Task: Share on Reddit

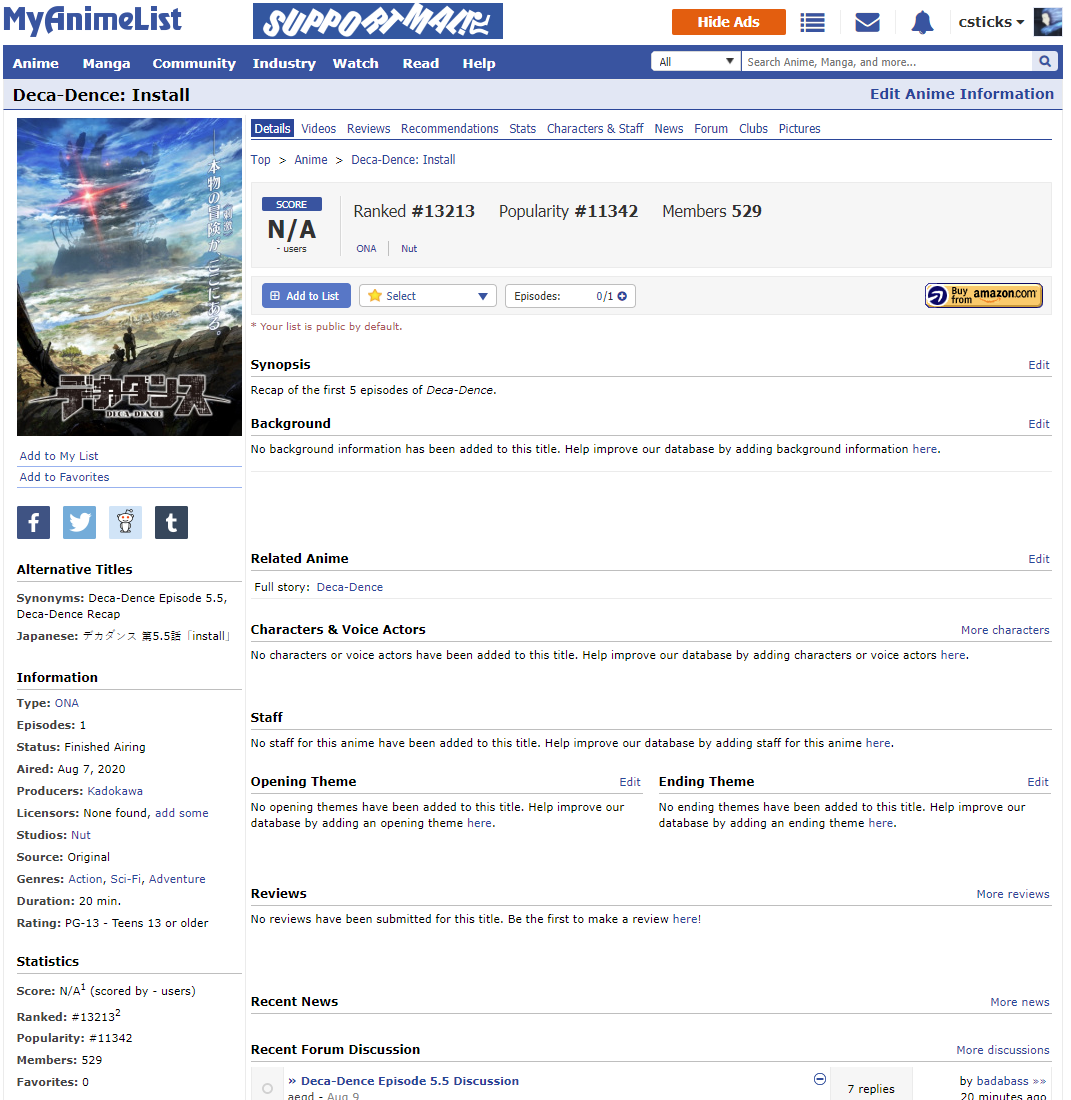Action: coord(126,523)
